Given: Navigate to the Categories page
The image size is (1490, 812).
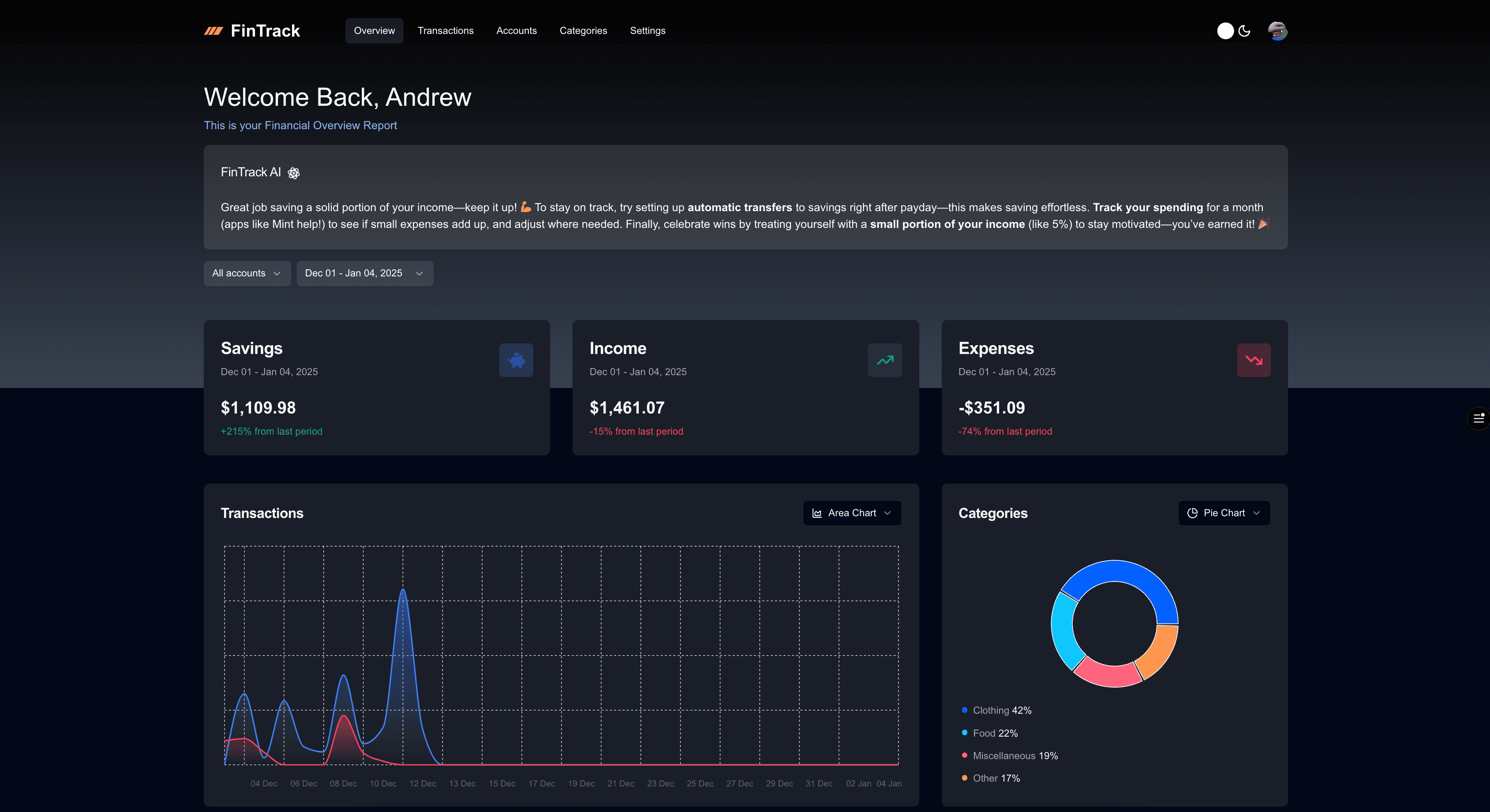Looking at the screenshot, I should tap(583, 30).
